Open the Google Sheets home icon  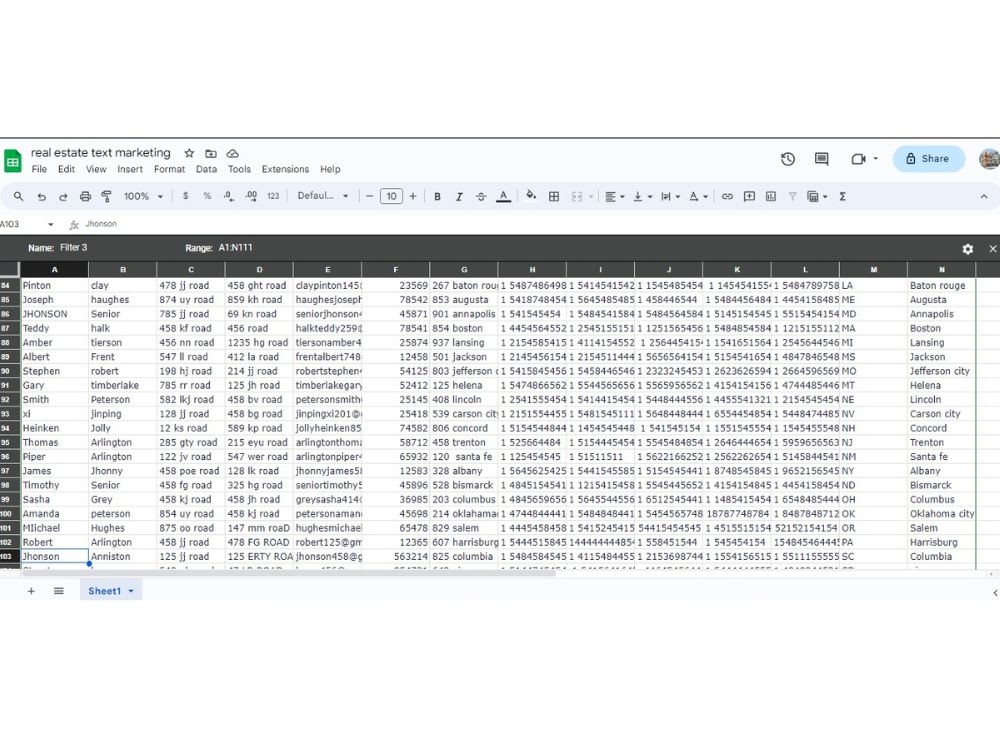click(13, 161)
